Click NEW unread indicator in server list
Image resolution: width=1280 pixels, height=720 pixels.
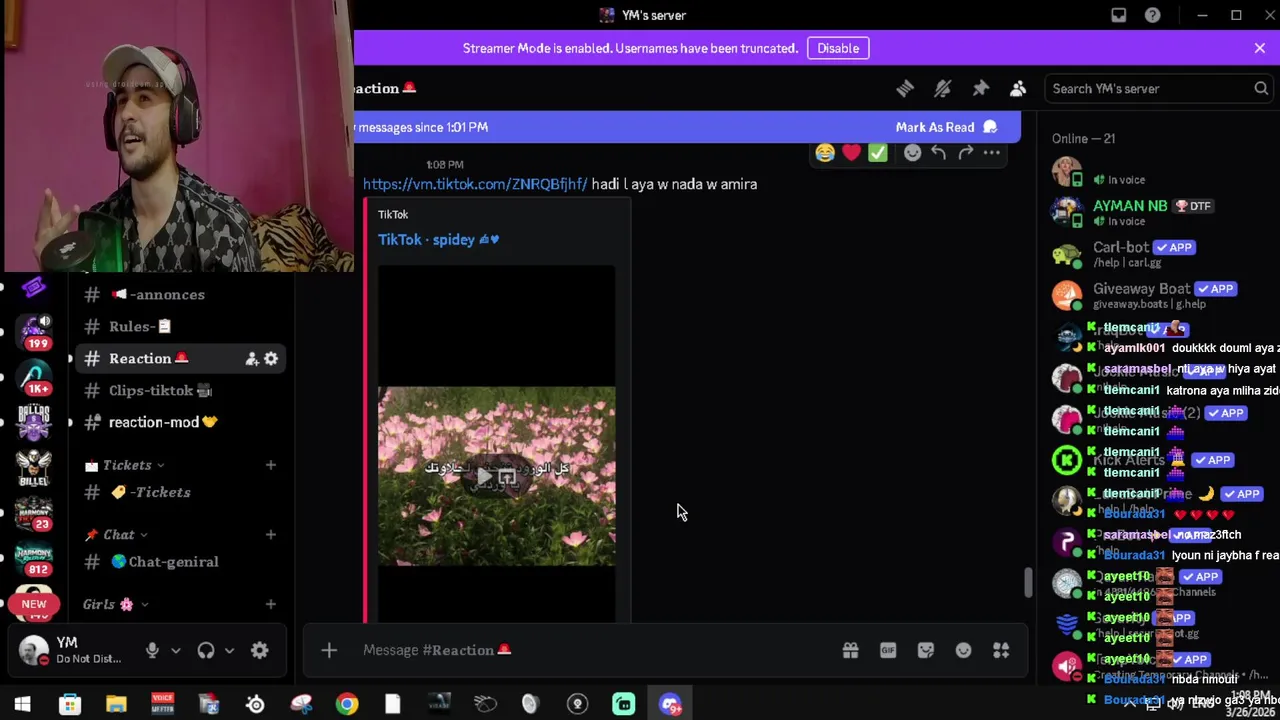pos(34,604)
